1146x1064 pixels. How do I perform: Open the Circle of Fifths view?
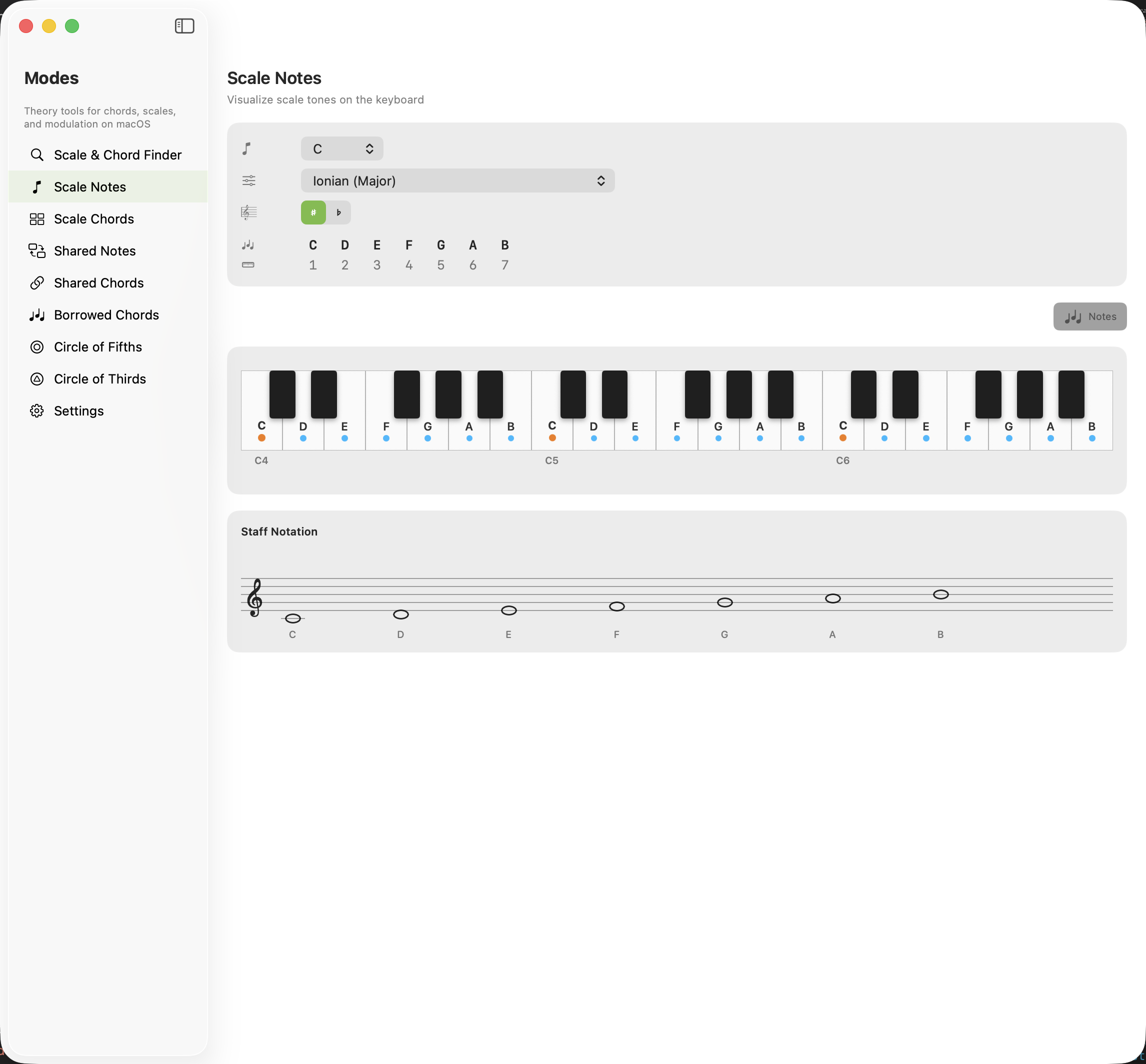coord(98,346)
